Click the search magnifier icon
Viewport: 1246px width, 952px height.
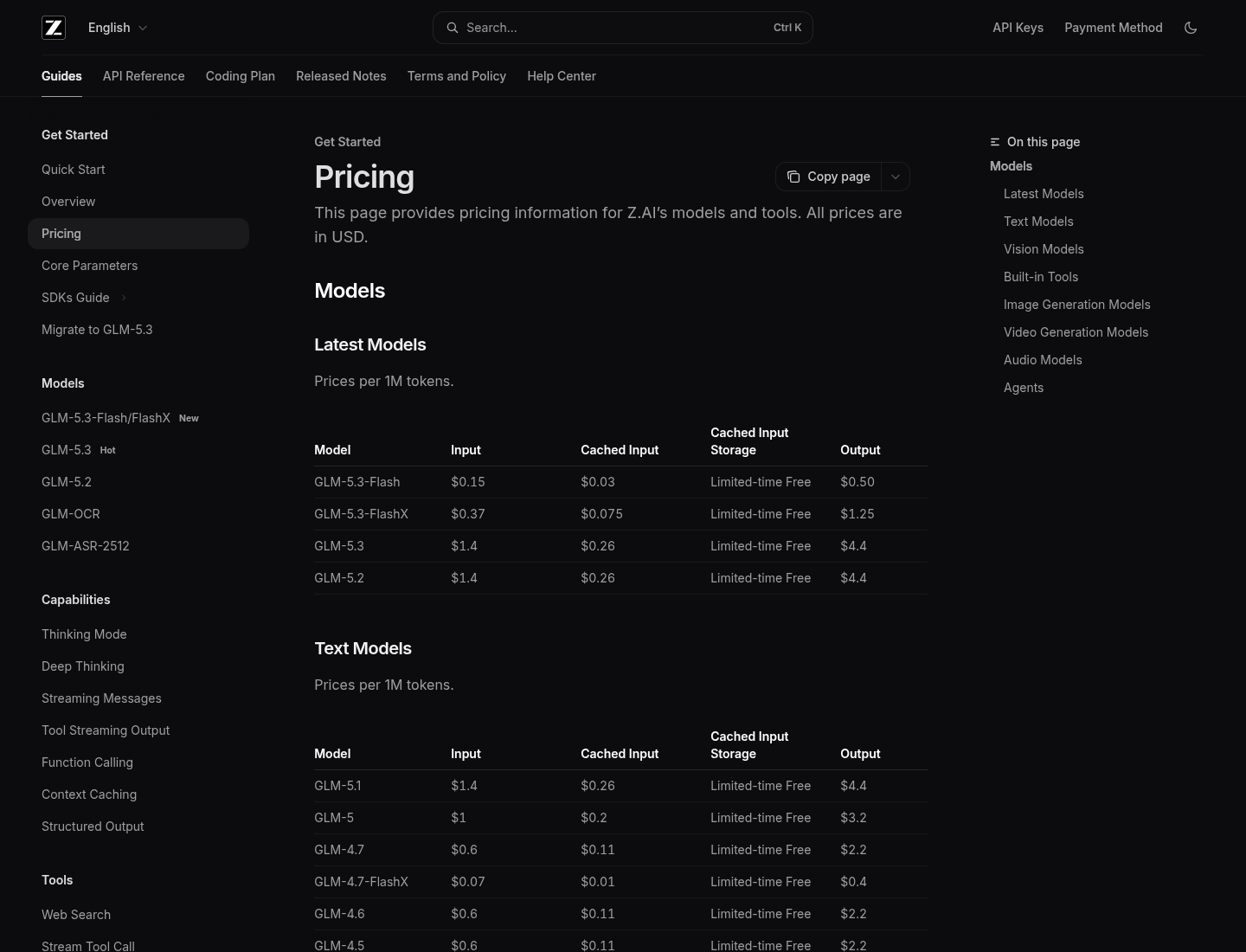pyautogui.click(x=452, y=28)
